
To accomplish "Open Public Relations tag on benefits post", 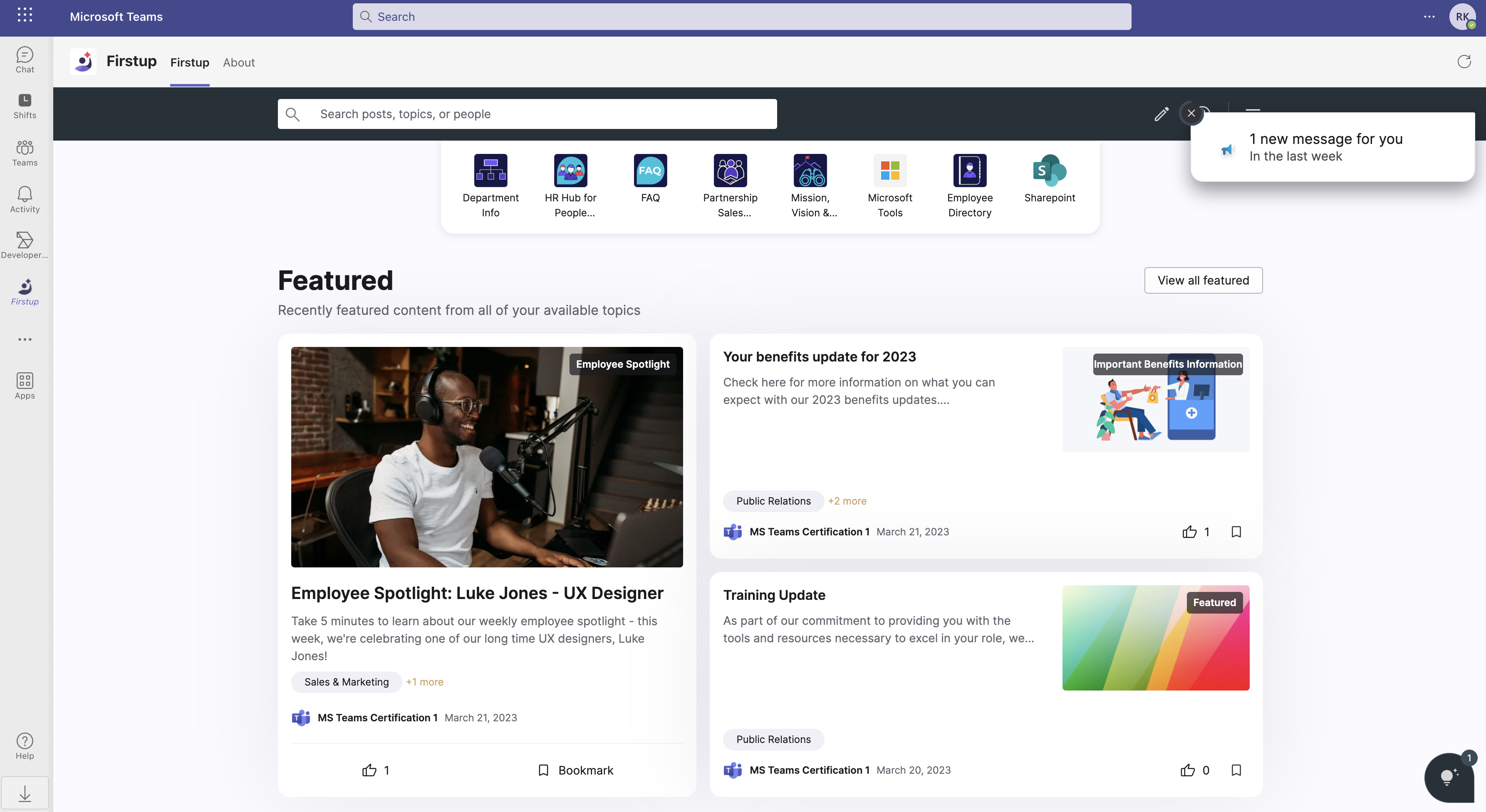I will (x=773, y=501).
